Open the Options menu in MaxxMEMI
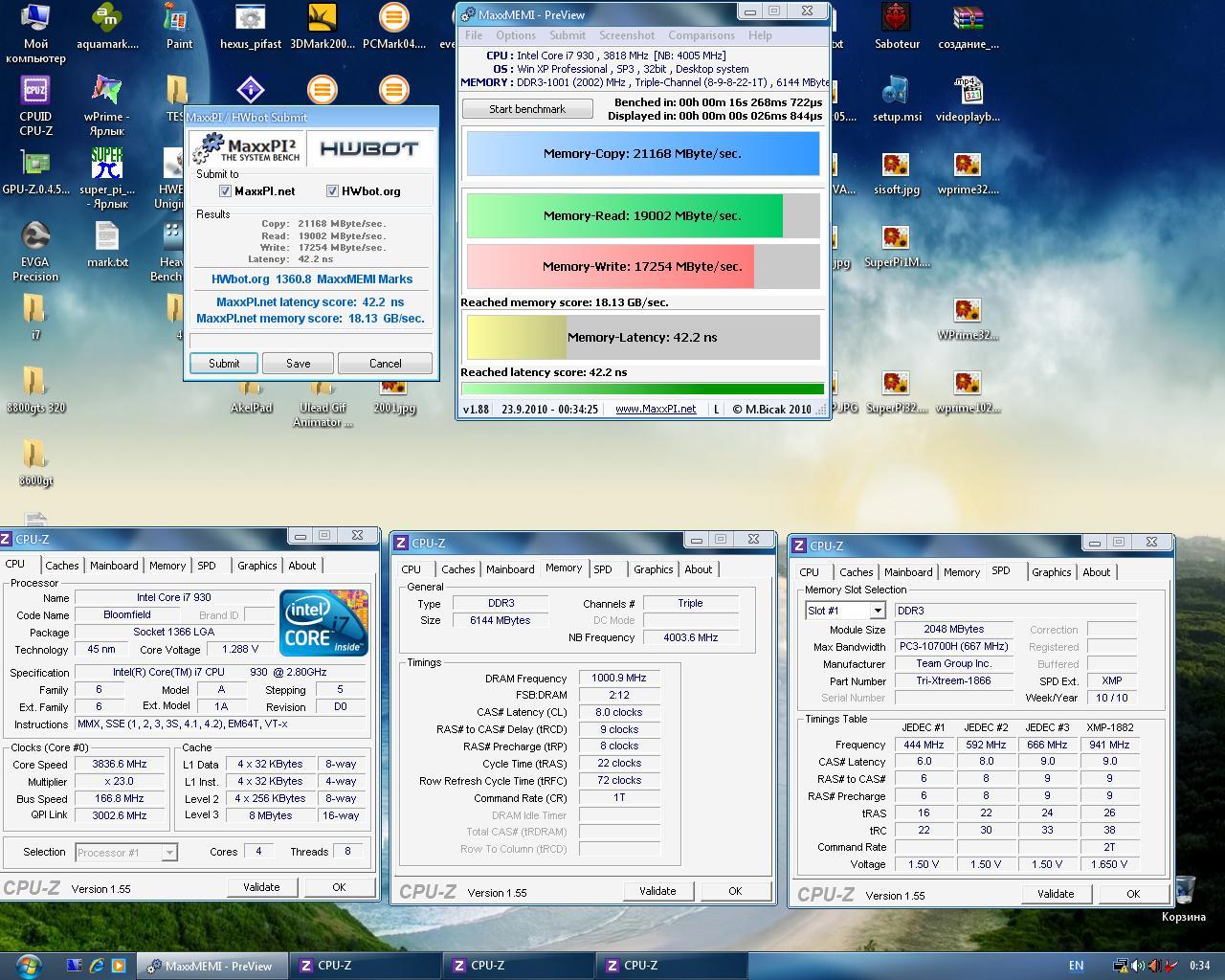 [x=516, y=35]
